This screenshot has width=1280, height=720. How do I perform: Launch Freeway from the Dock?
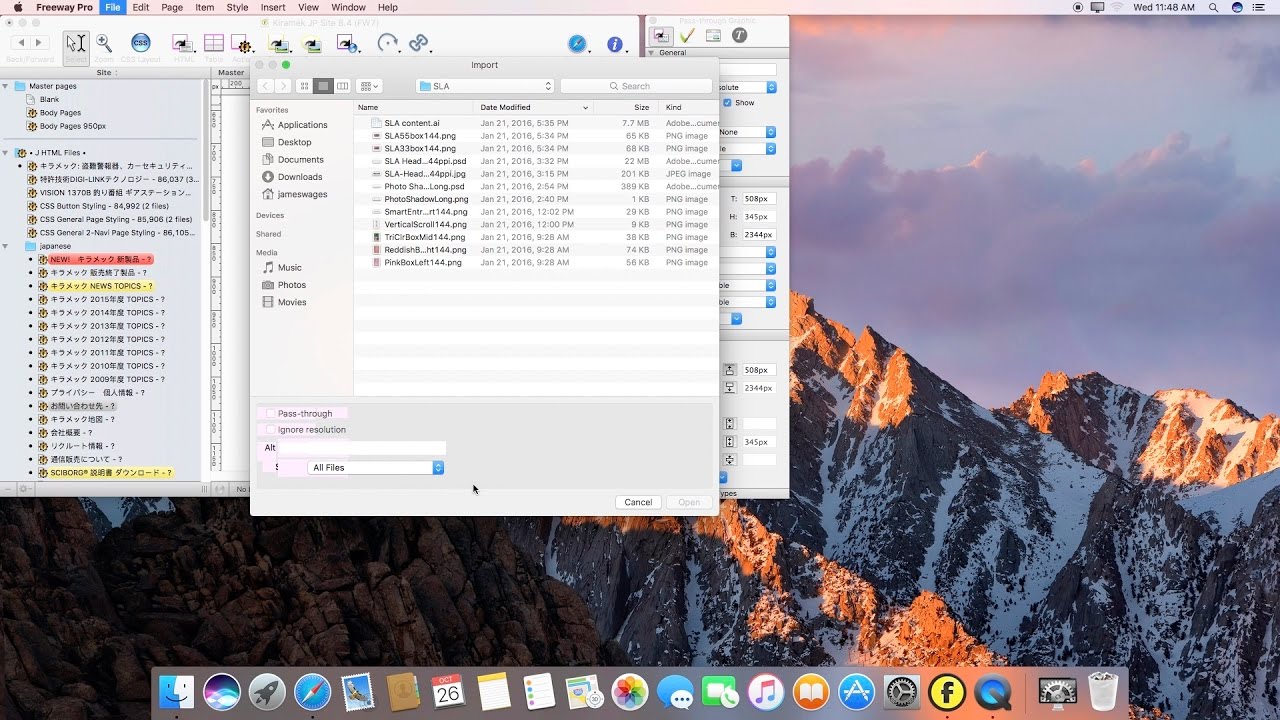[x=946, y=692]
